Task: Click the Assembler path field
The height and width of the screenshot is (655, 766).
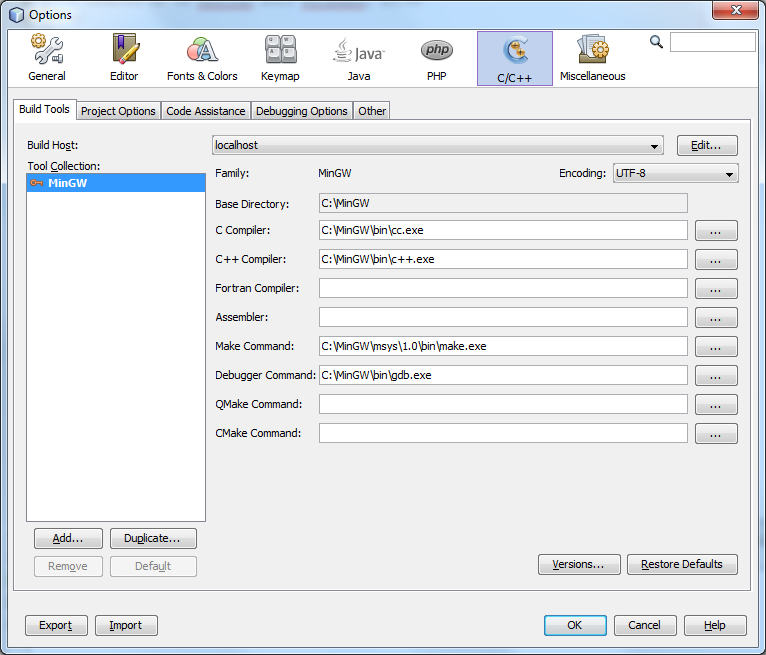Action: [503, 317]
